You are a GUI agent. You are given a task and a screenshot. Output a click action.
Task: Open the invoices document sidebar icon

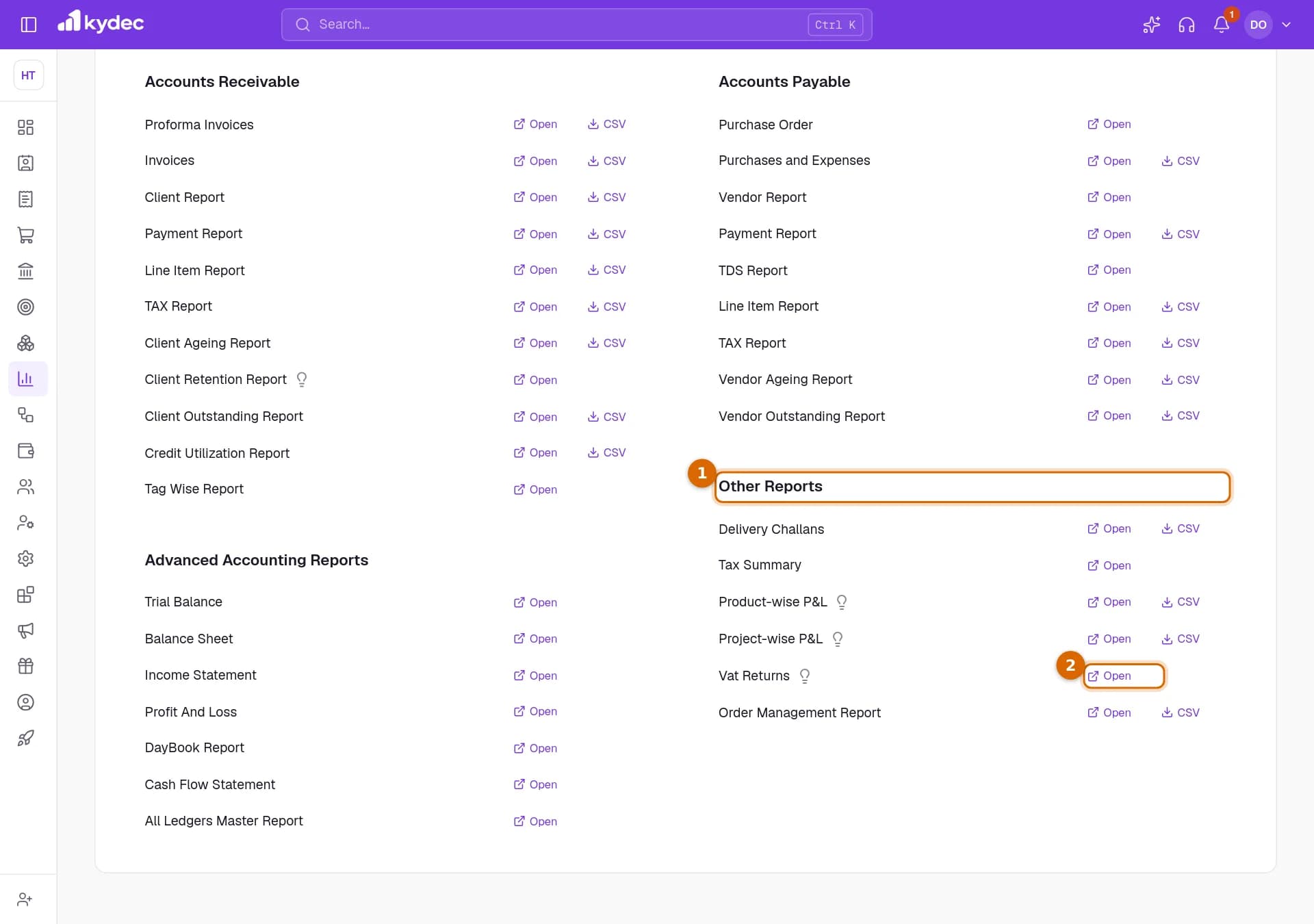coord(25,199)
